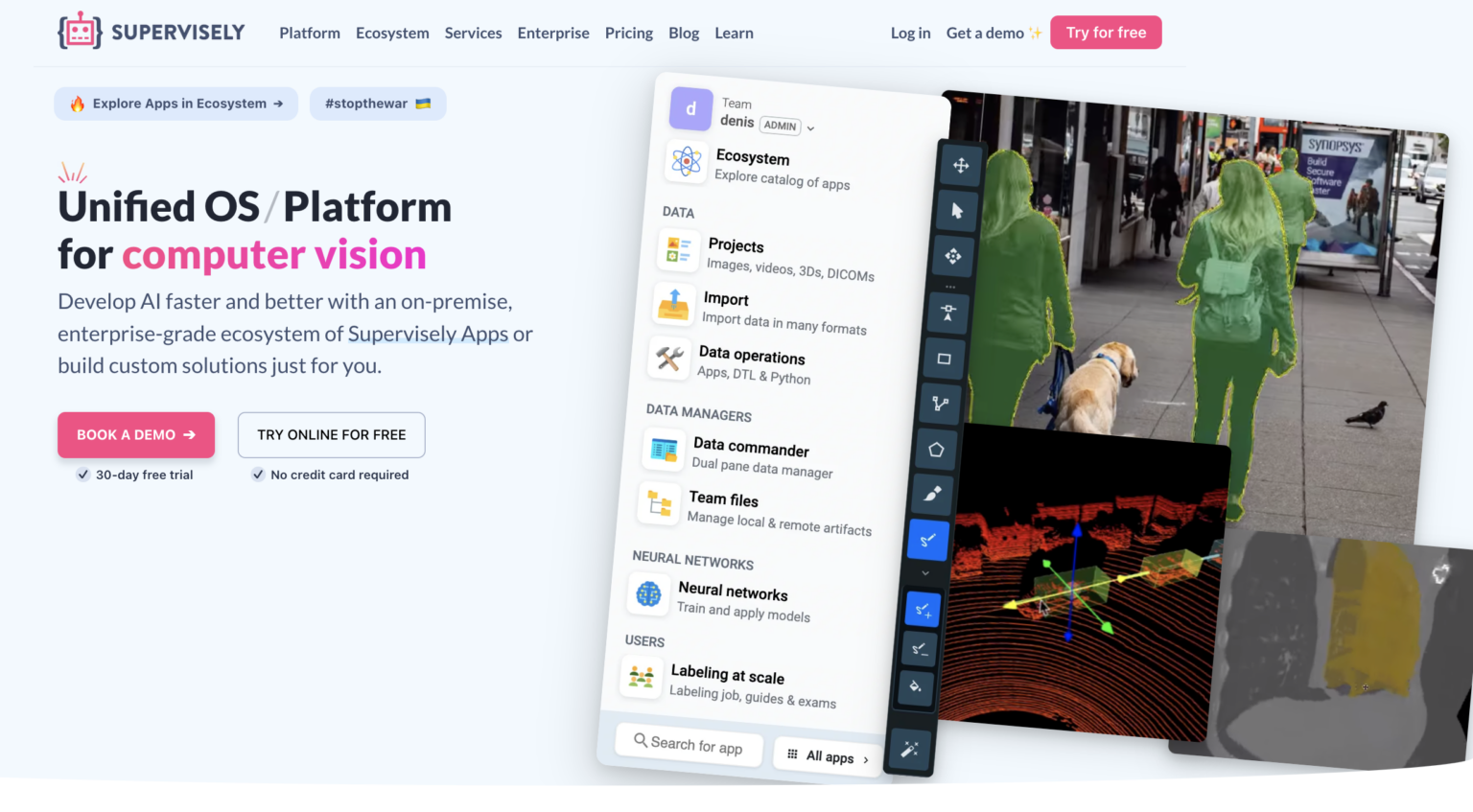The height and width of the screenshot is (812, 1473).
Task: Open the Smart Tool (highlighted blue pen)
Action: (x=927, y=540)
